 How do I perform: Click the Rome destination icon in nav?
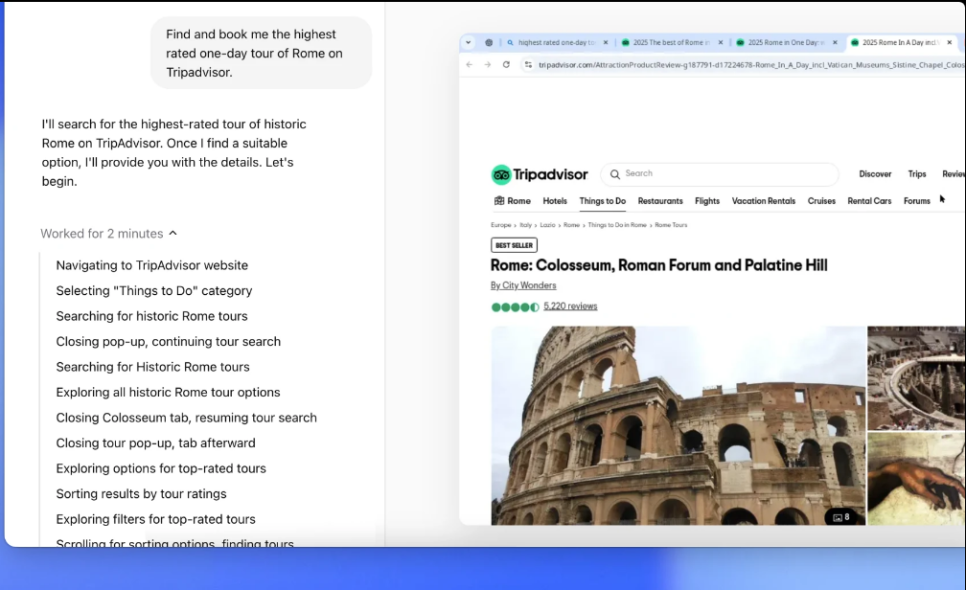(x=499, y=201)
